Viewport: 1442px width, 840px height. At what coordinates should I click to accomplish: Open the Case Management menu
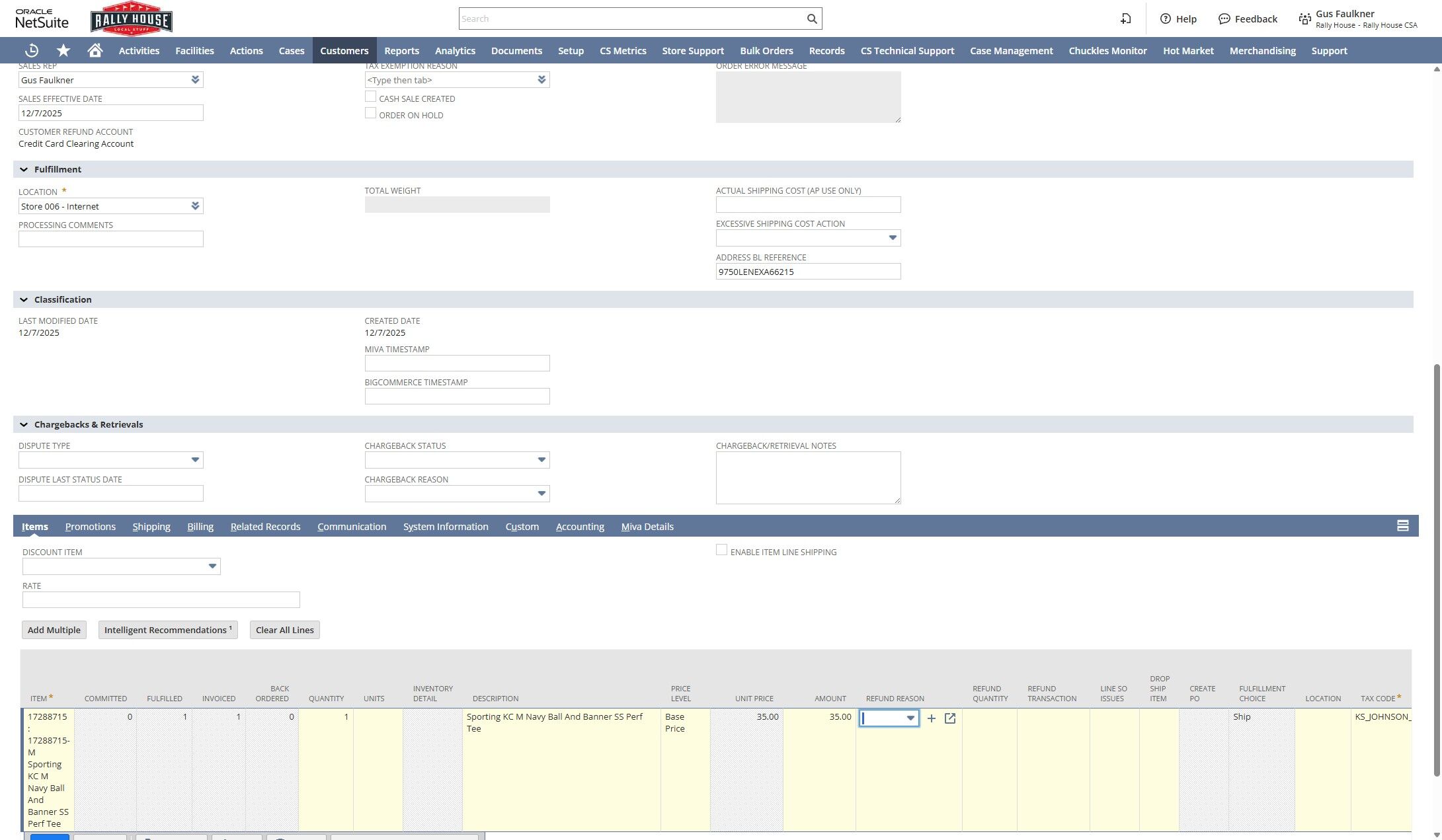pos(1012,51)
